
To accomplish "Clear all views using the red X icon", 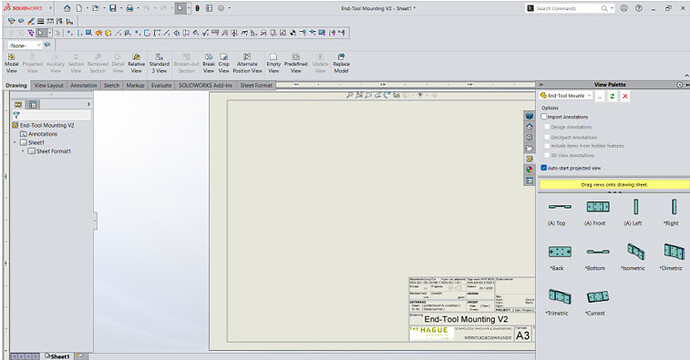I will coord(625,96).
